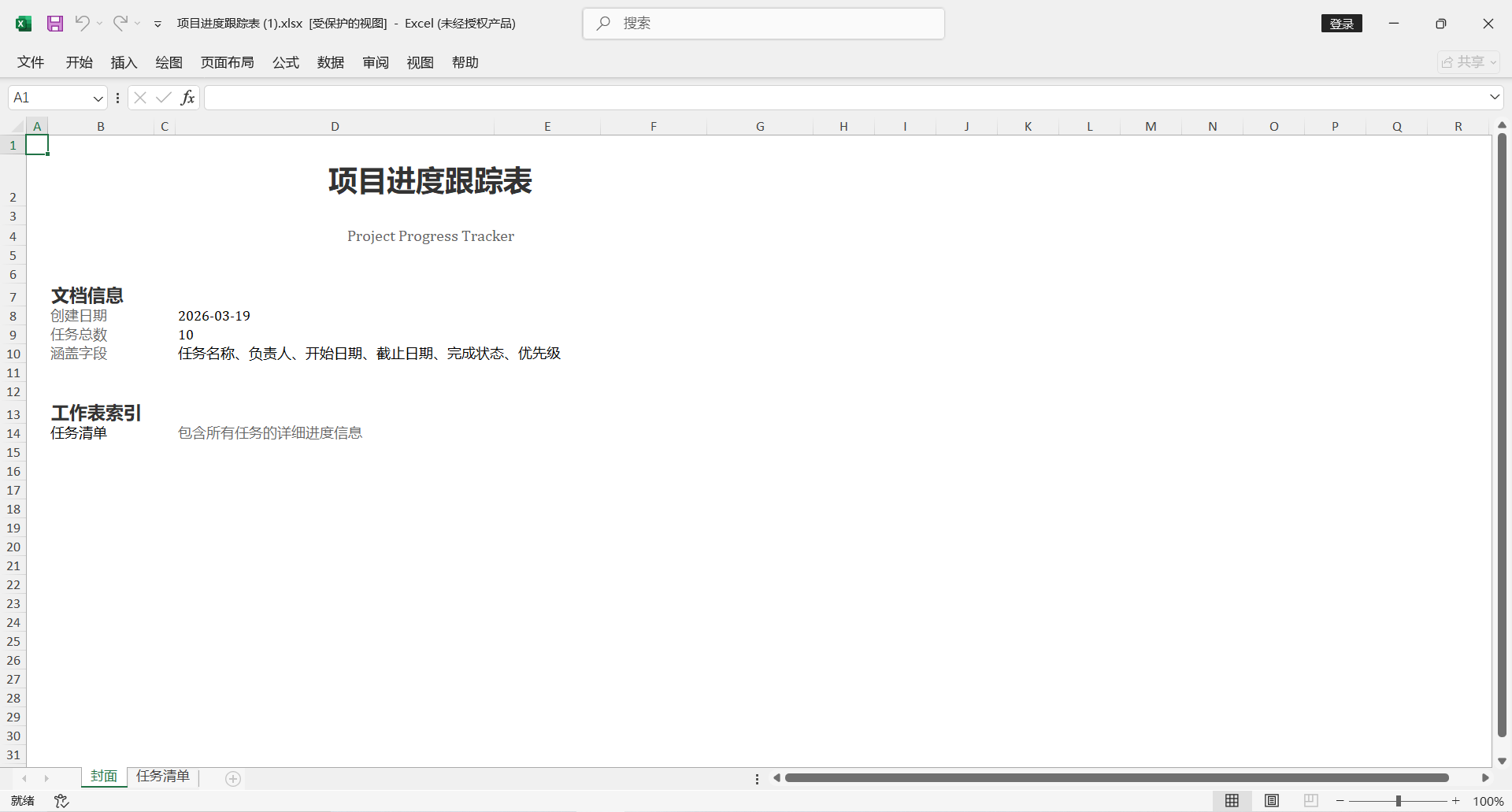Screen dimensions: 1512x812
Task: Open the 插入 ribbon tab
Action: 124,62
